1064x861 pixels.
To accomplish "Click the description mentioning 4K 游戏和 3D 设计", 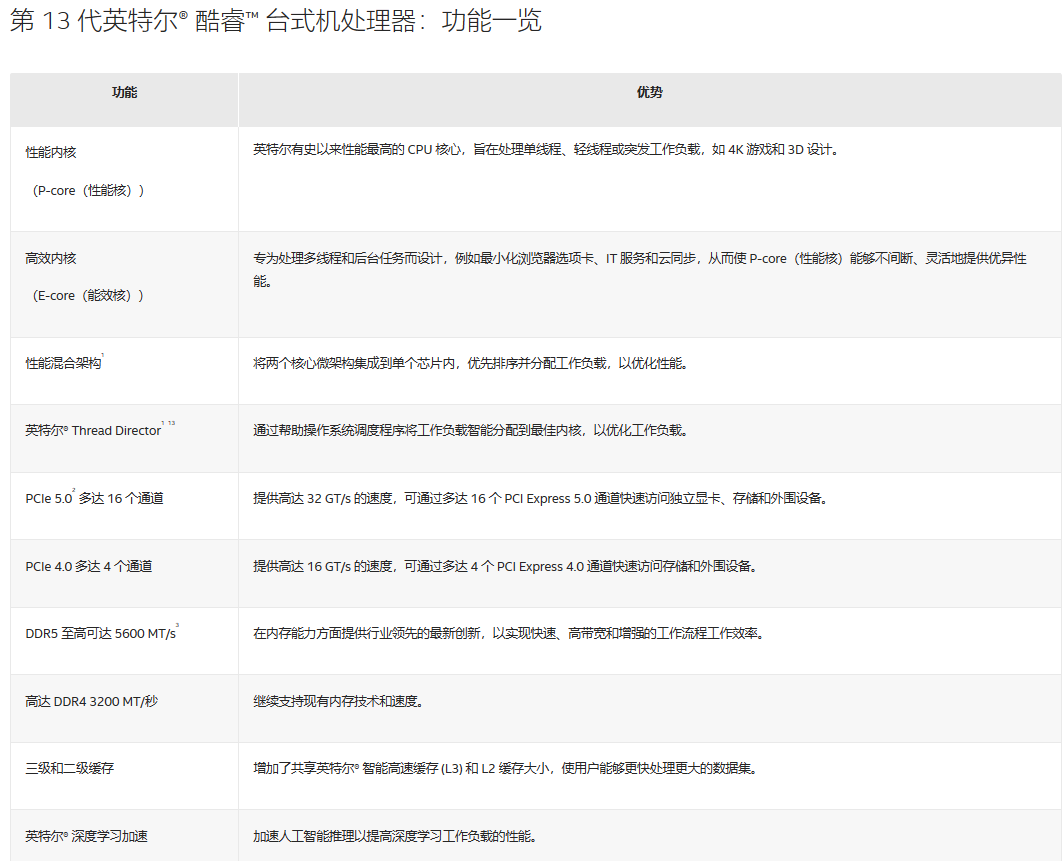I will tap(546, 149).
